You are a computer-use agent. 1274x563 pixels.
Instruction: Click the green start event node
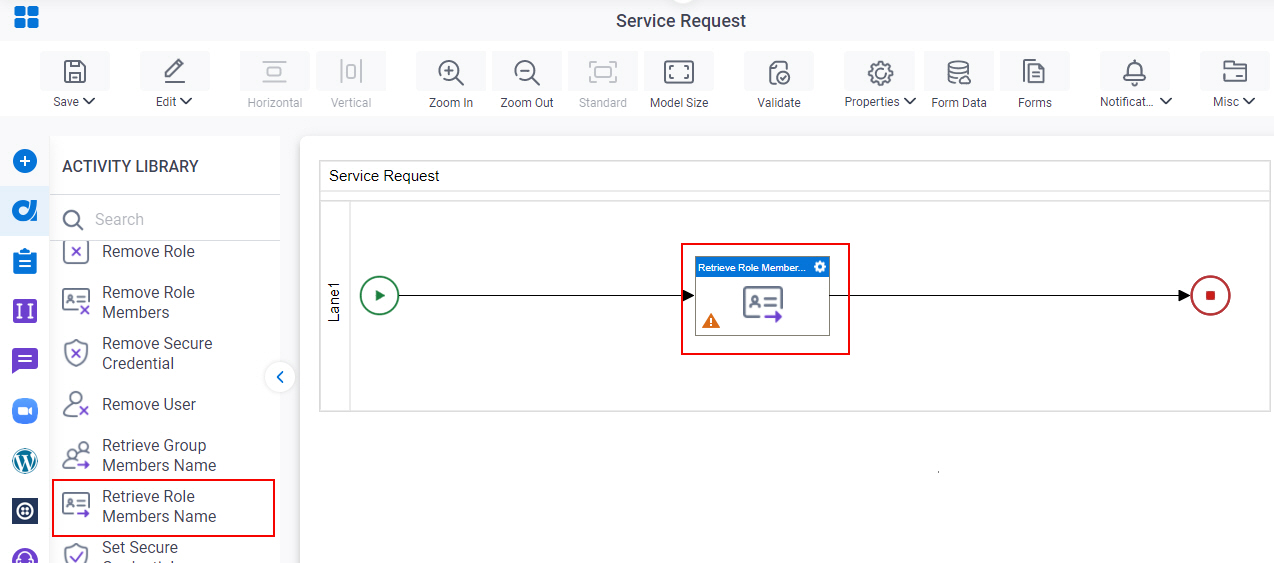[379, 295]
